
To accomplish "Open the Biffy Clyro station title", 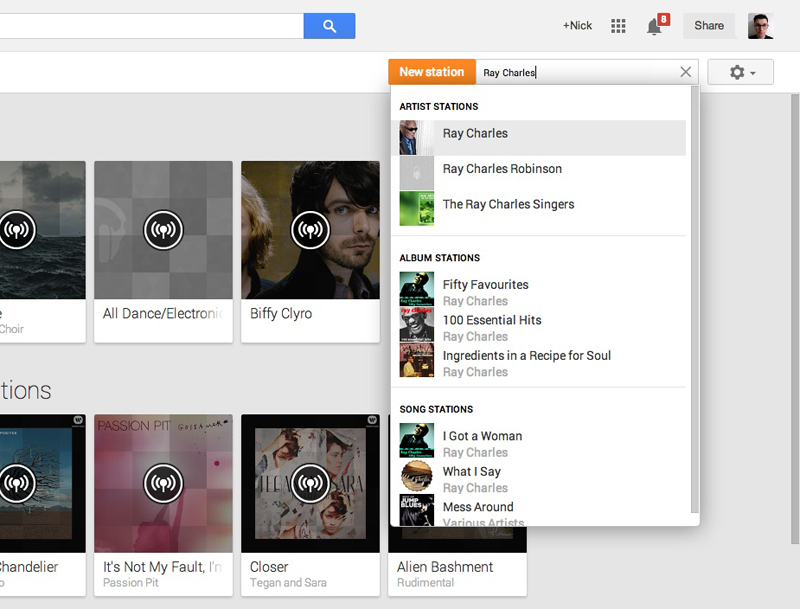I will (x=281, y=313).
